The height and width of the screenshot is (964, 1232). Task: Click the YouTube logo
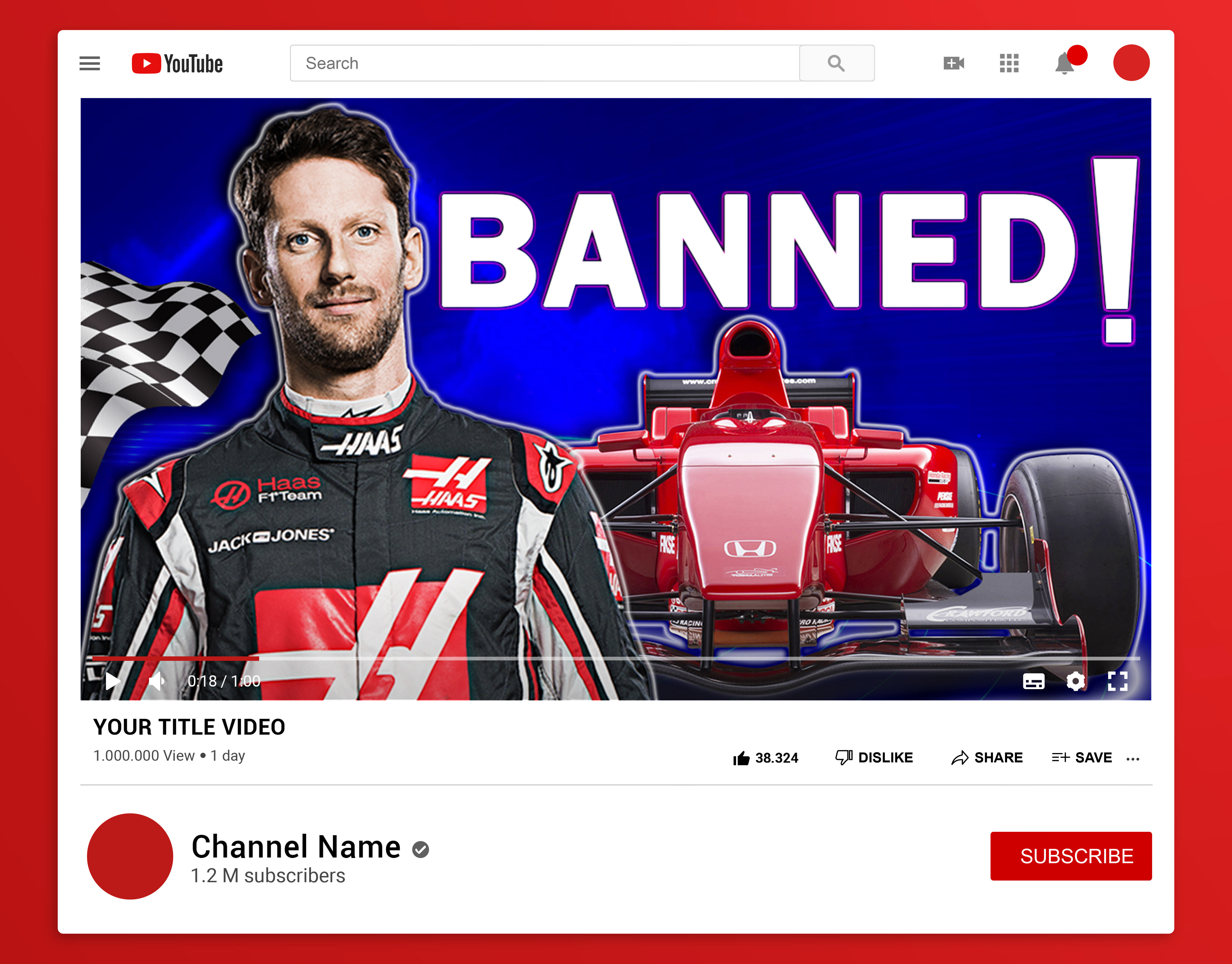(x=177, y=63)
